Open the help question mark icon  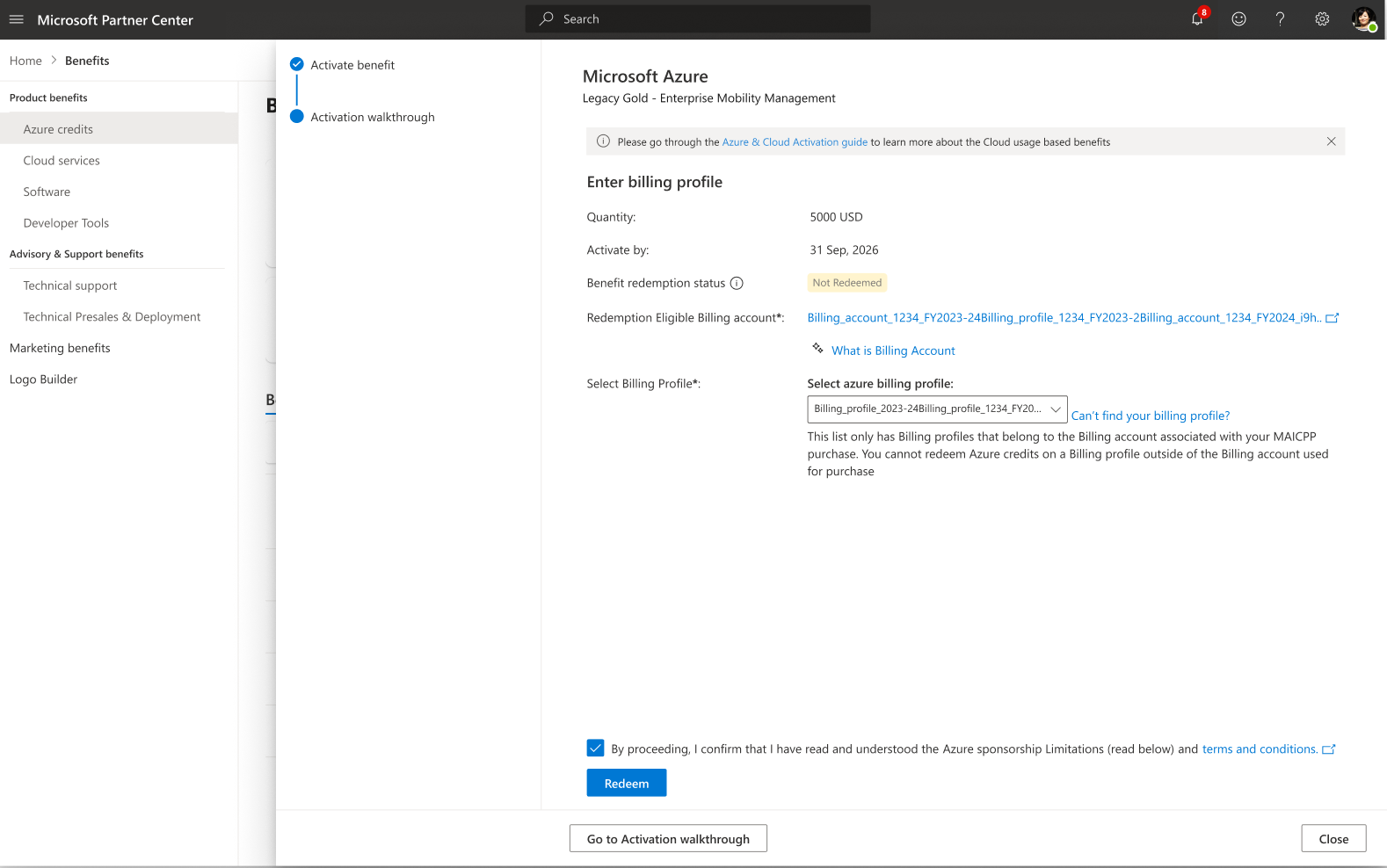(x=1280, y=19)
